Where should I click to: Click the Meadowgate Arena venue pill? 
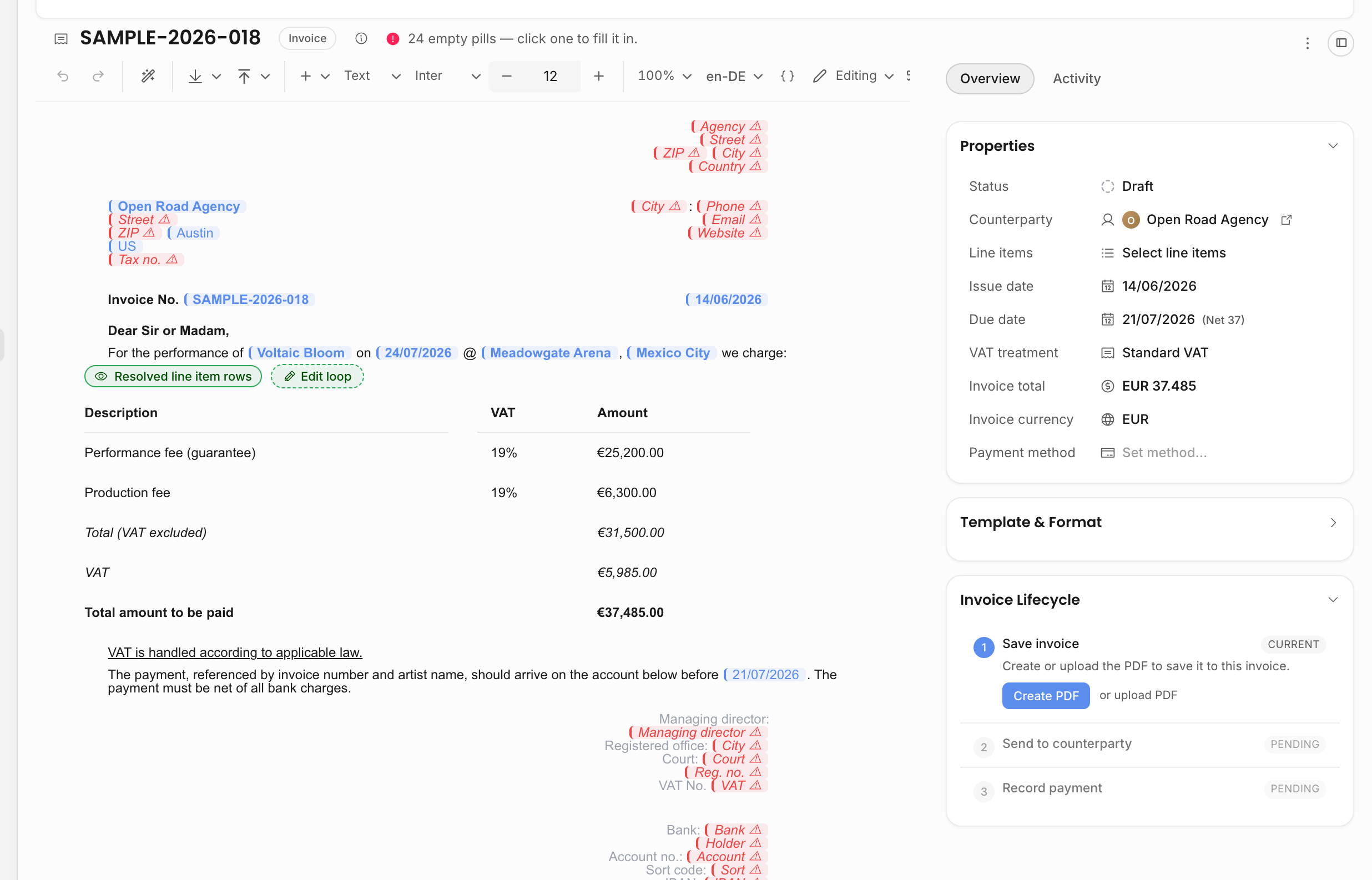[549, 353]
